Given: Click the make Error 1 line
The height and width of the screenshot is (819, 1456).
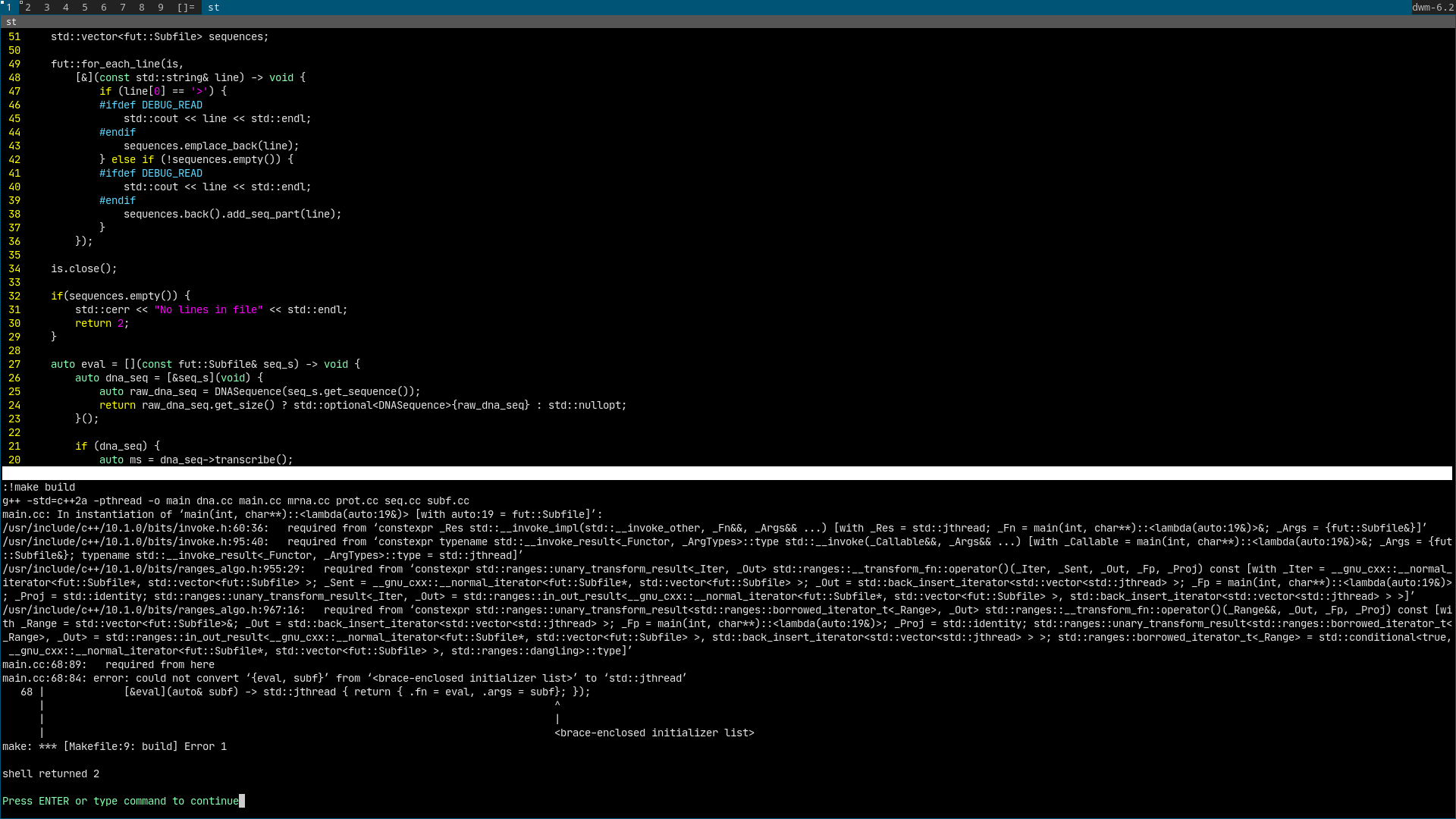Looking at the screenshot, I should [x=114, y=746].
